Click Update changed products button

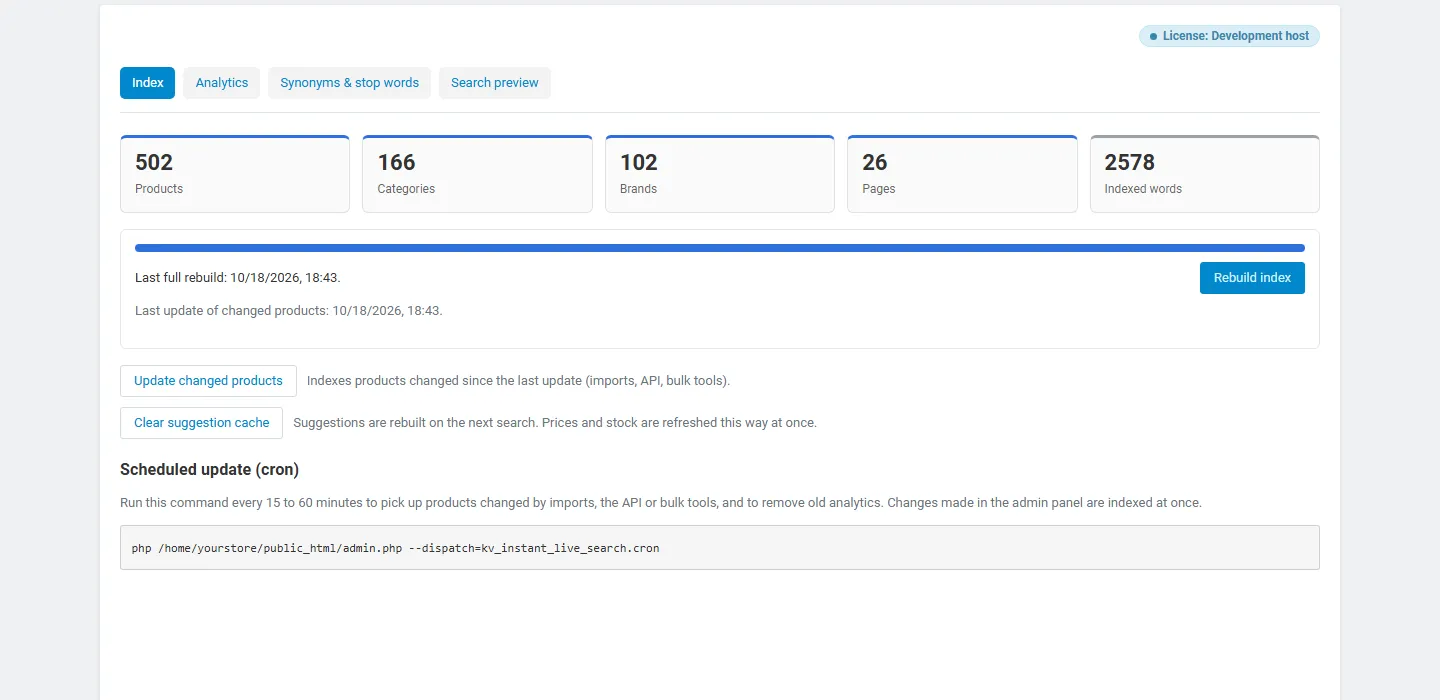pos(208,381)
